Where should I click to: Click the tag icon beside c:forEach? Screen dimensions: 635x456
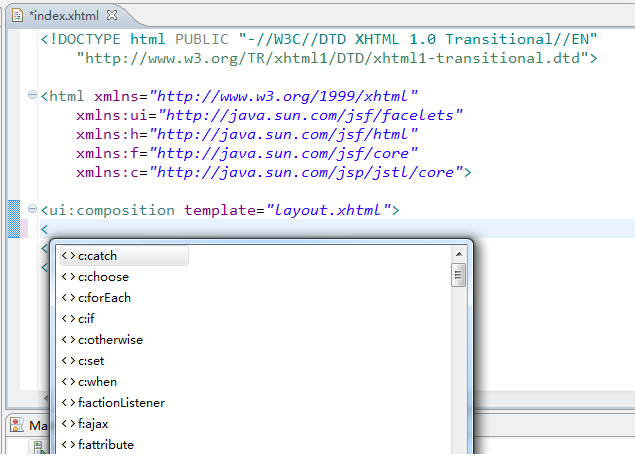pyautogui.click(x=68, y=298)
